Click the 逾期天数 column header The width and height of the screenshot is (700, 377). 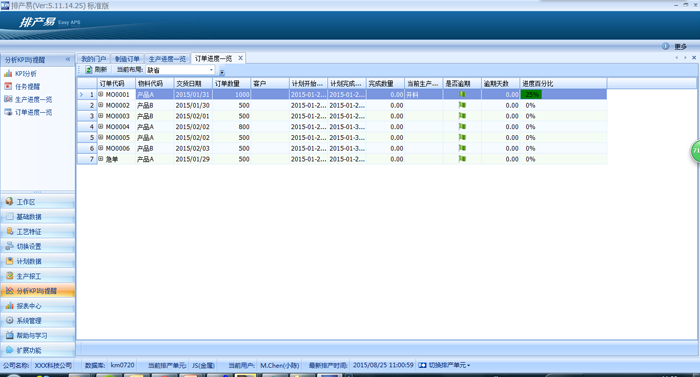[x=500, y=84]
